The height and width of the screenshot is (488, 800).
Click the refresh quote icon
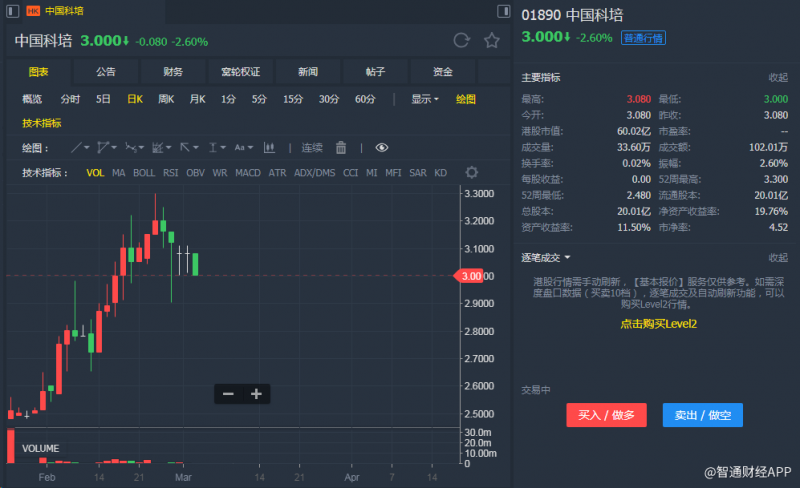click(461, 40)
